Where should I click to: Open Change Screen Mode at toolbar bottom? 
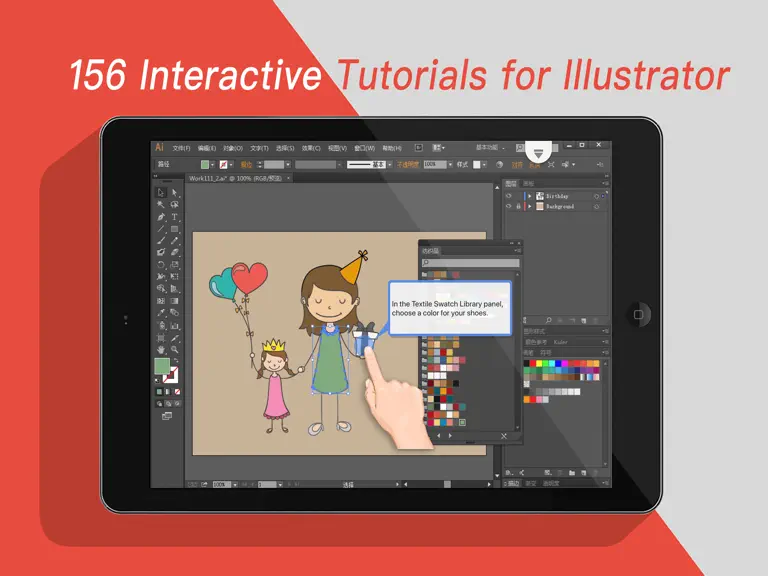pyautogui.click(x=167, y=416)
